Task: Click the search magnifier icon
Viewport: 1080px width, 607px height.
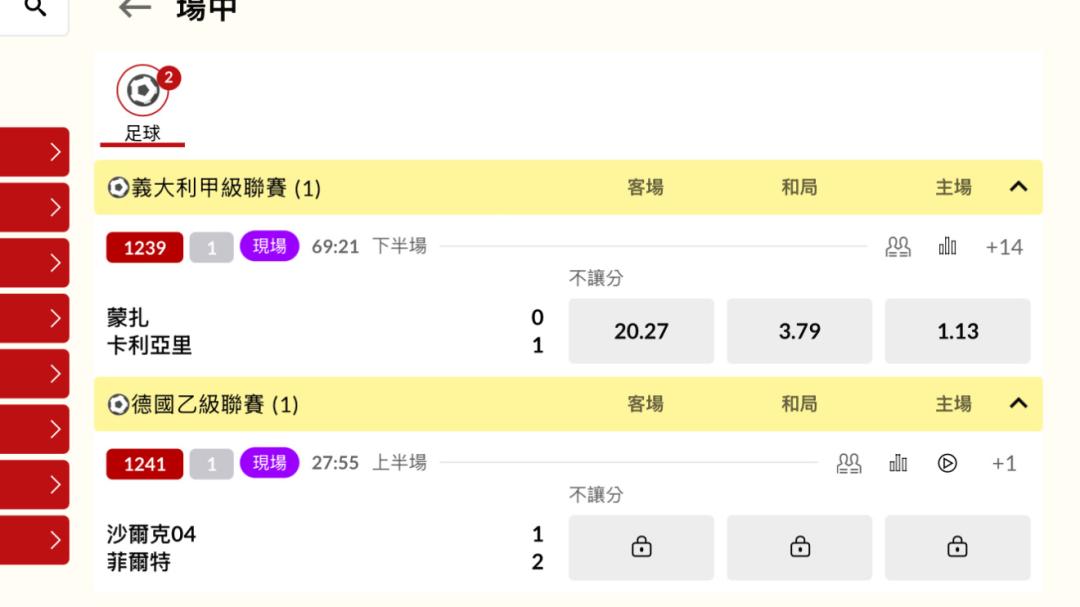Action: 35,8
